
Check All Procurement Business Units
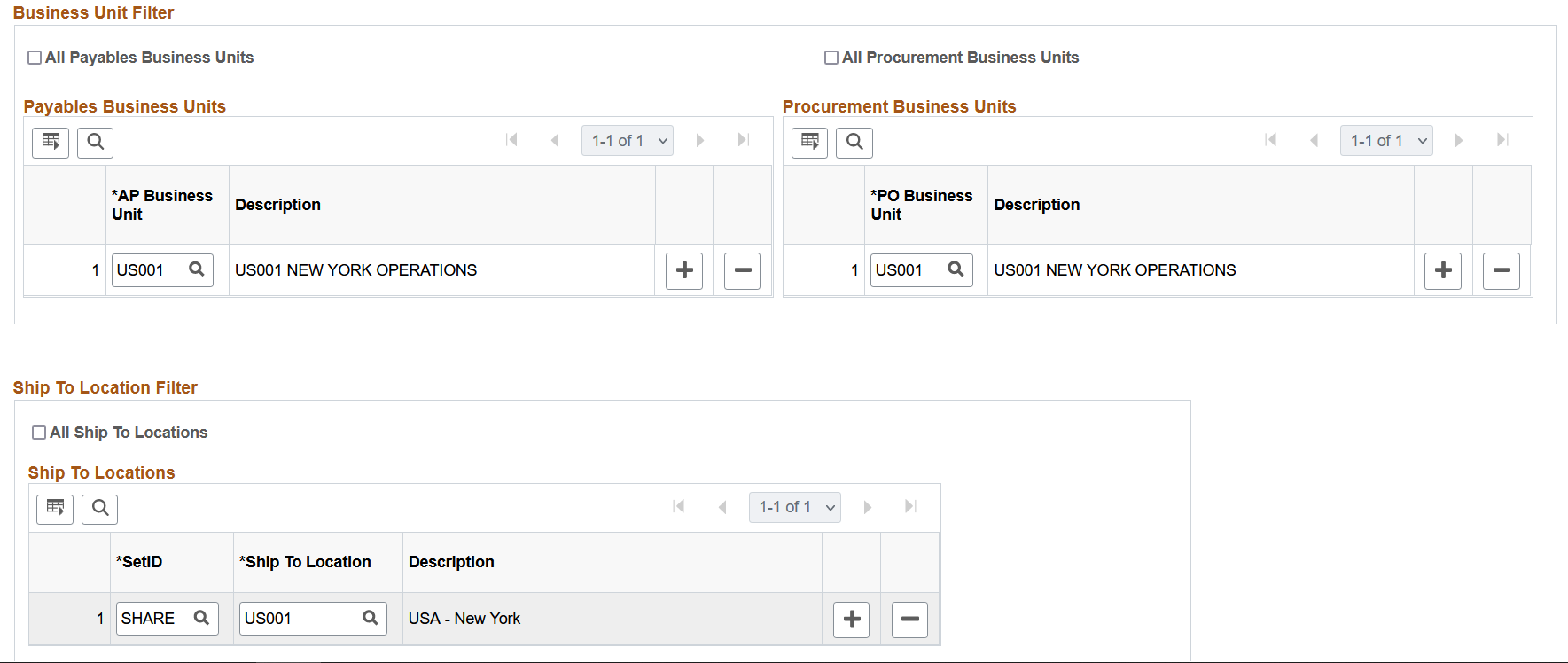coord(831,58)
